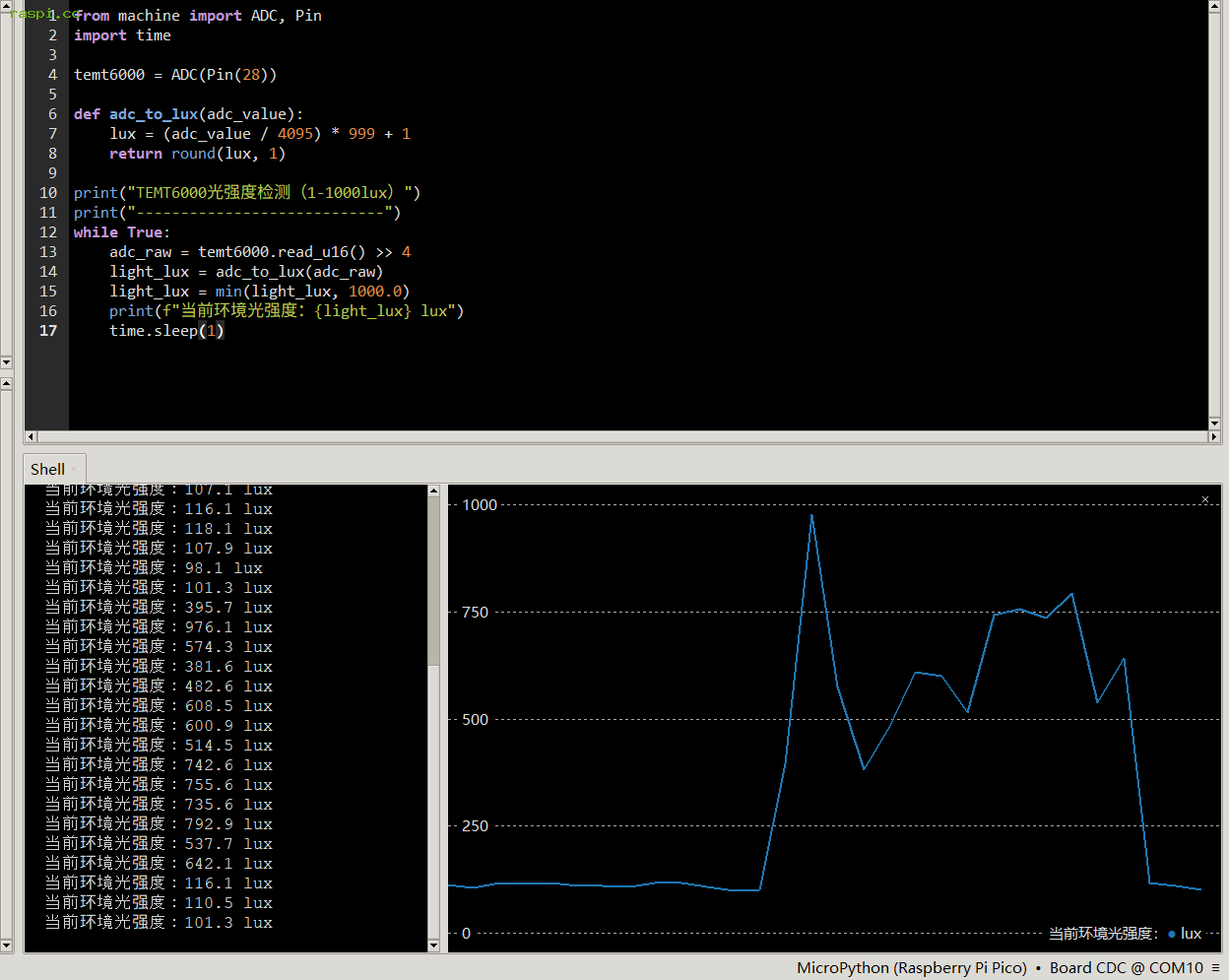Click the blue lux legend dot in plotter

tap(1172, 934)
